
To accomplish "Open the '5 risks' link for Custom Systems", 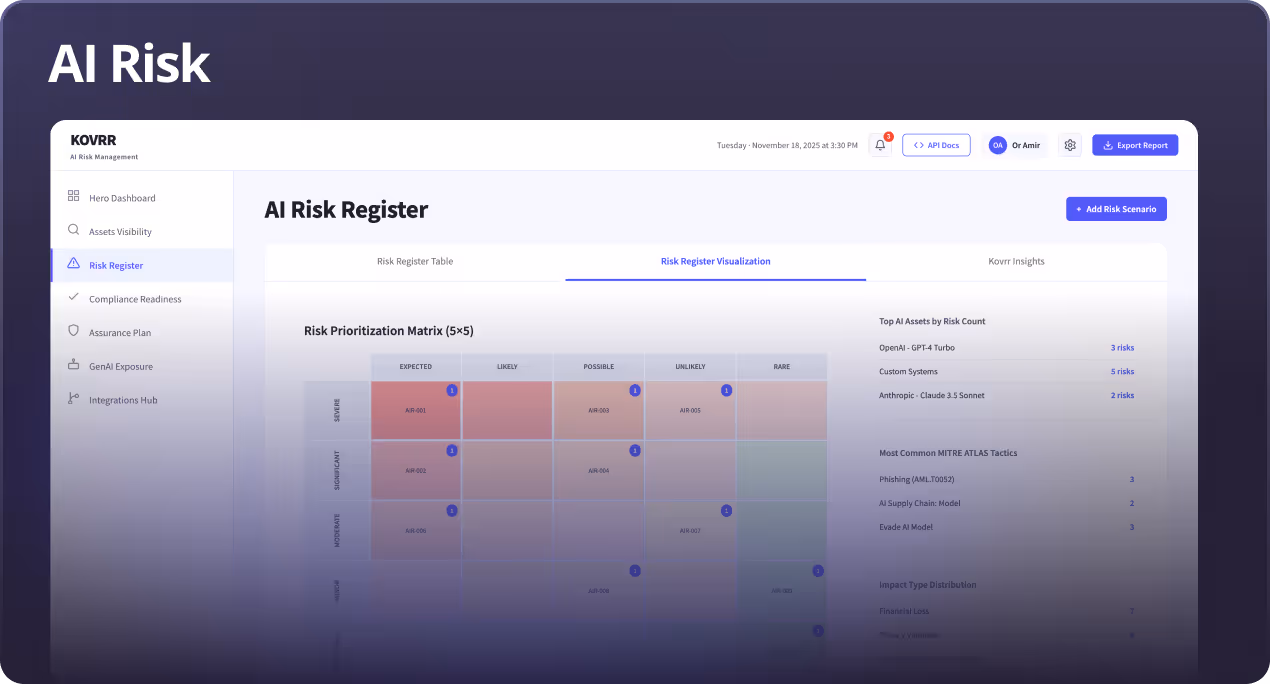I will click(x=1122, y=372).
